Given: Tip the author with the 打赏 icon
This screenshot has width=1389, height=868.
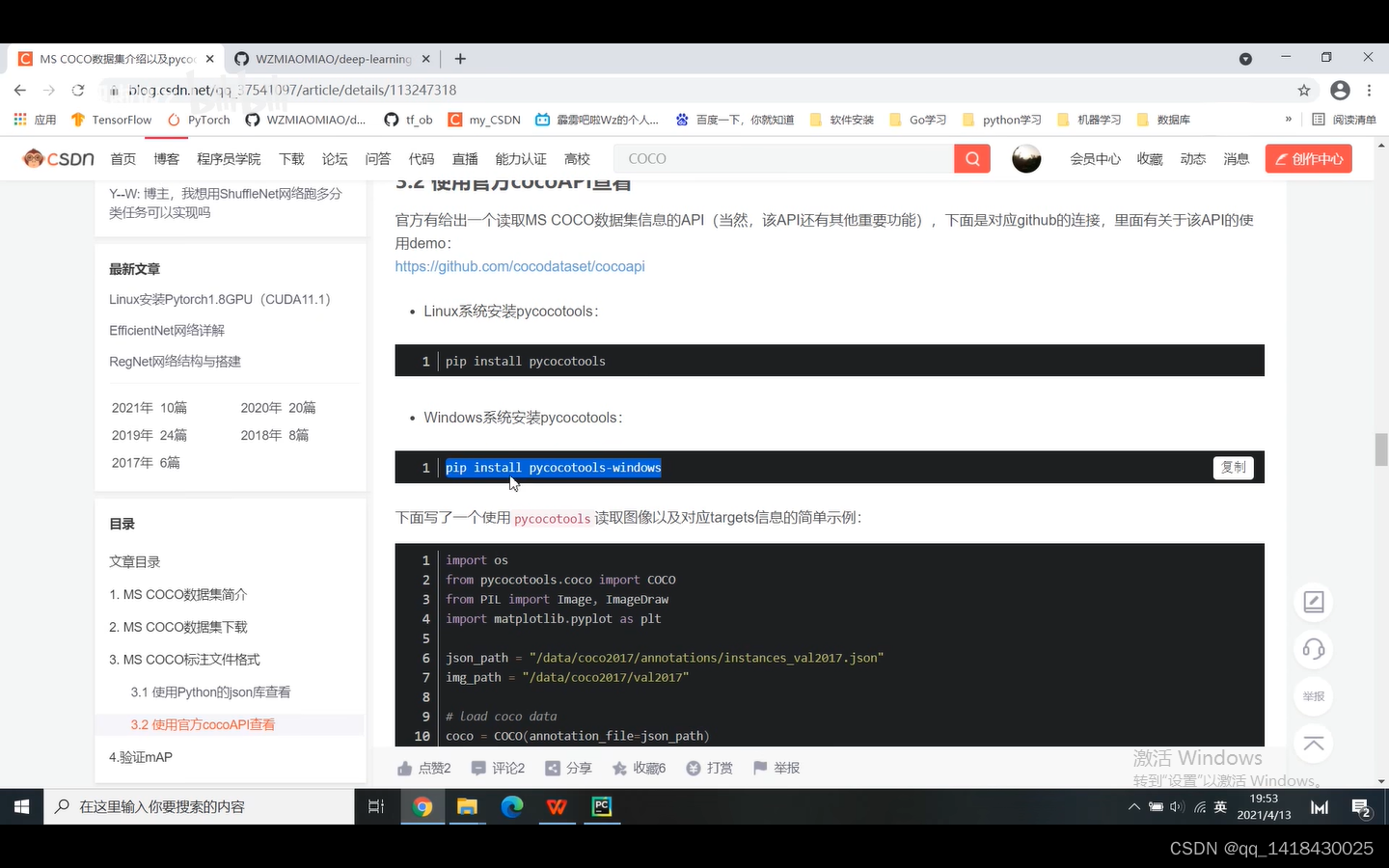Looking at the screenshot, I should [x=693, y=768].
